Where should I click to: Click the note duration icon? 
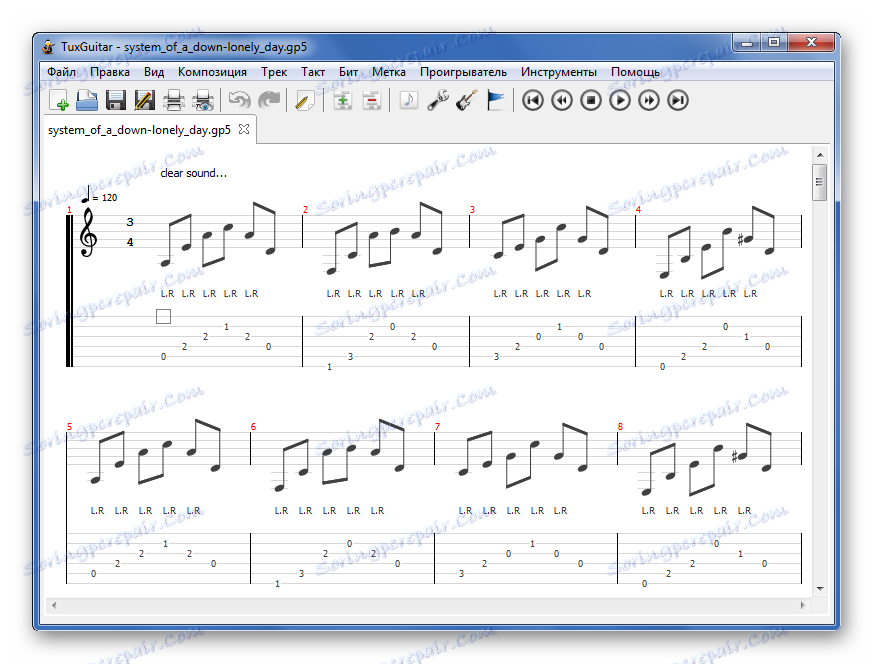(x=409, y=101)
